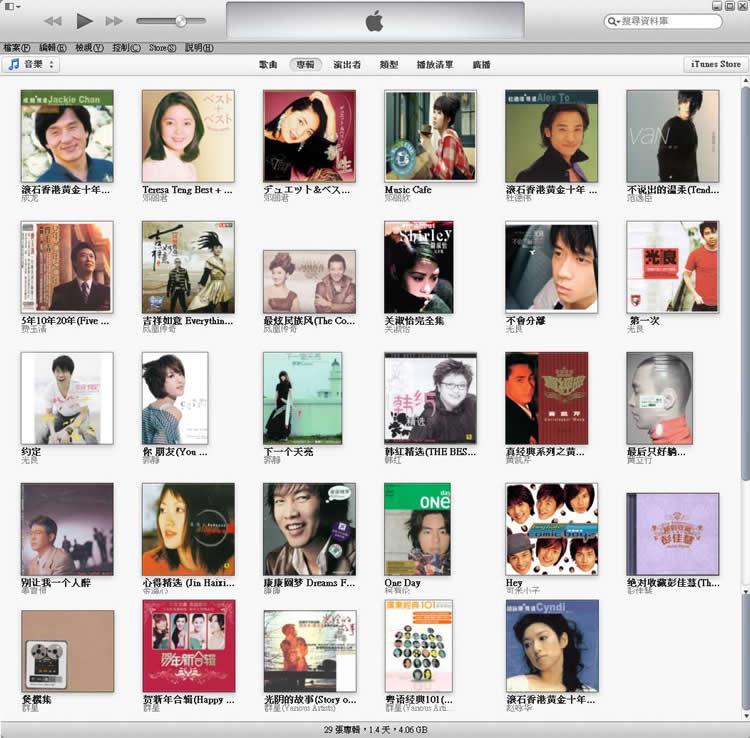Select the 韩红精选 album cover
750x738 pixels.
(430, 398)
